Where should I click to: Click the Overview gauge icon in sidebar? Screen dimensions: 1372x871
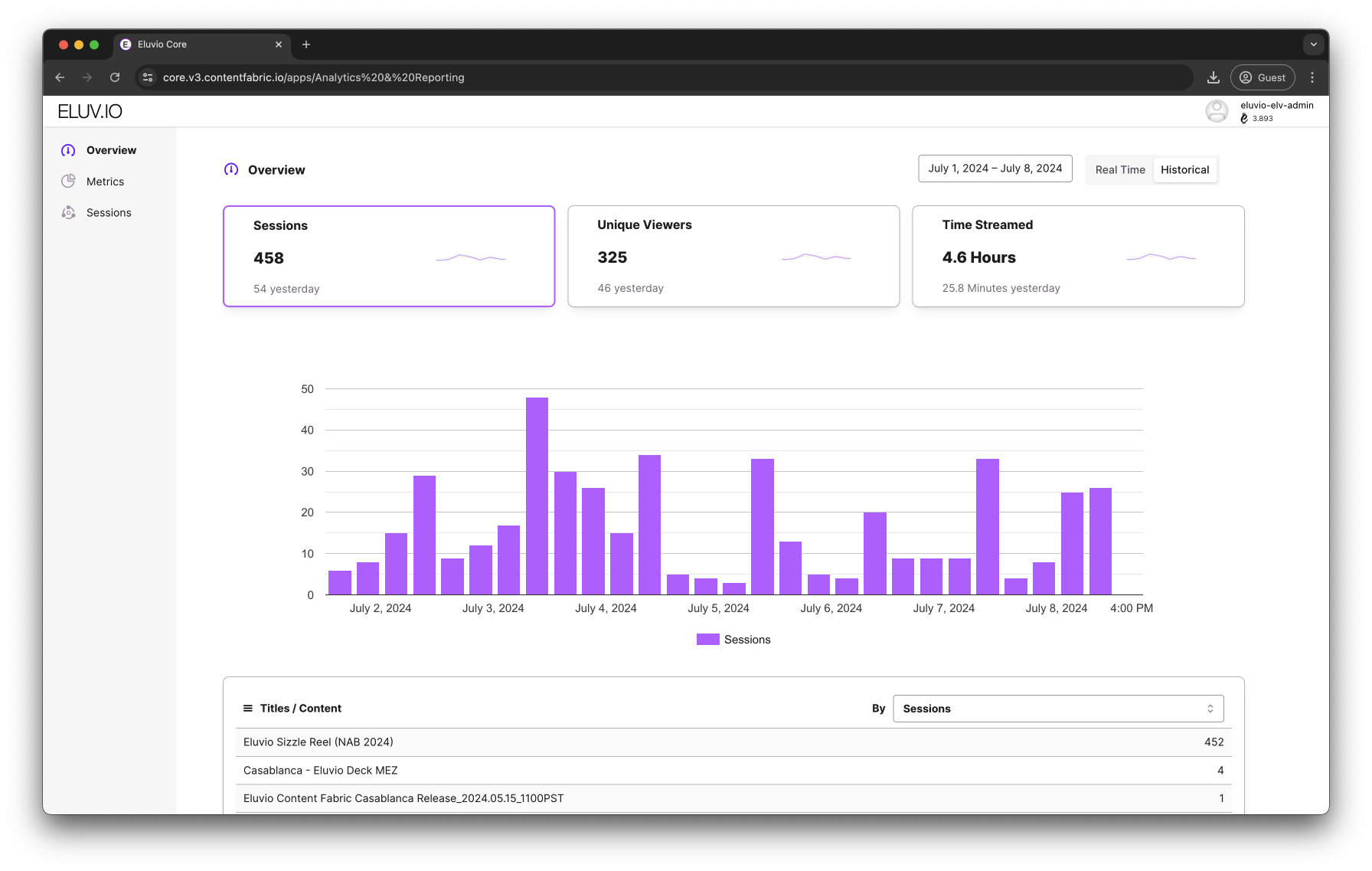pyautogui.click(x=68, y=150)
